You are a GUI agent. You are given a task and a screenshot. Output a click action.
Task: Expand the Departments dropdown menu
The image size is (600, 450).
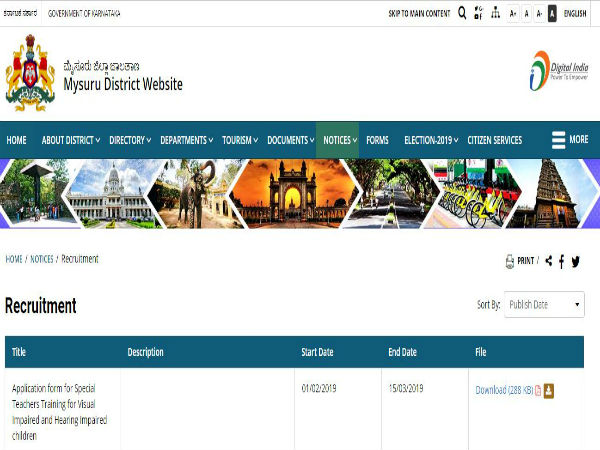point(187,140)
